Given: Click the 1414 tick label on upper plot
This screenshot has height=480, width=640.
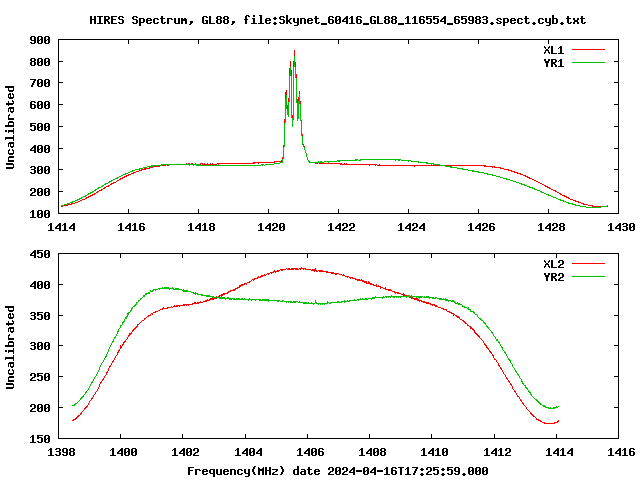Looking at the screenshot, I should (x=61, y=227).
